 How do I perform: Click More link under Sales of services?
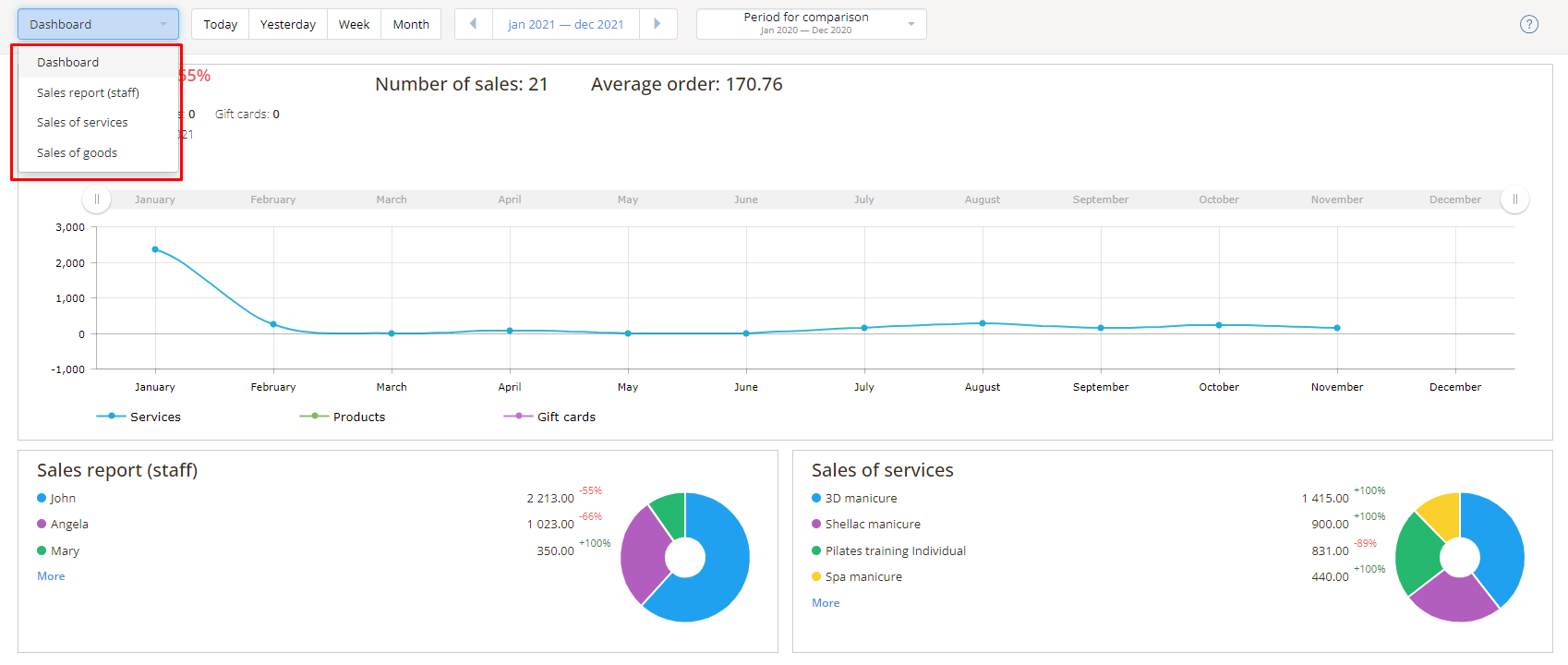(x=826, y=603)
